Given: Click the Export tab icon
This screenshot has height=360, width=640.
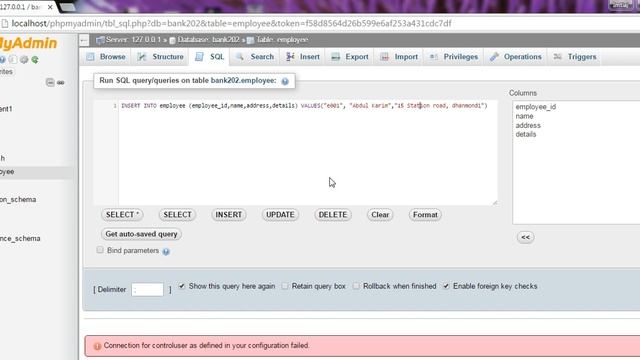Looking at the screenshot, I should click(x=336, y=57).
